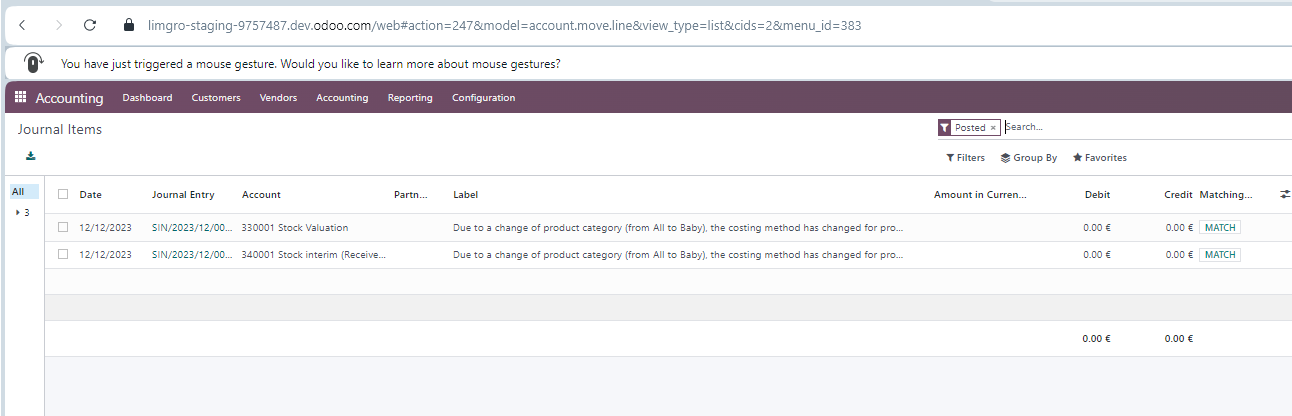Focus the Search input field
The image size is (1292, 416).
(1145, 128)
